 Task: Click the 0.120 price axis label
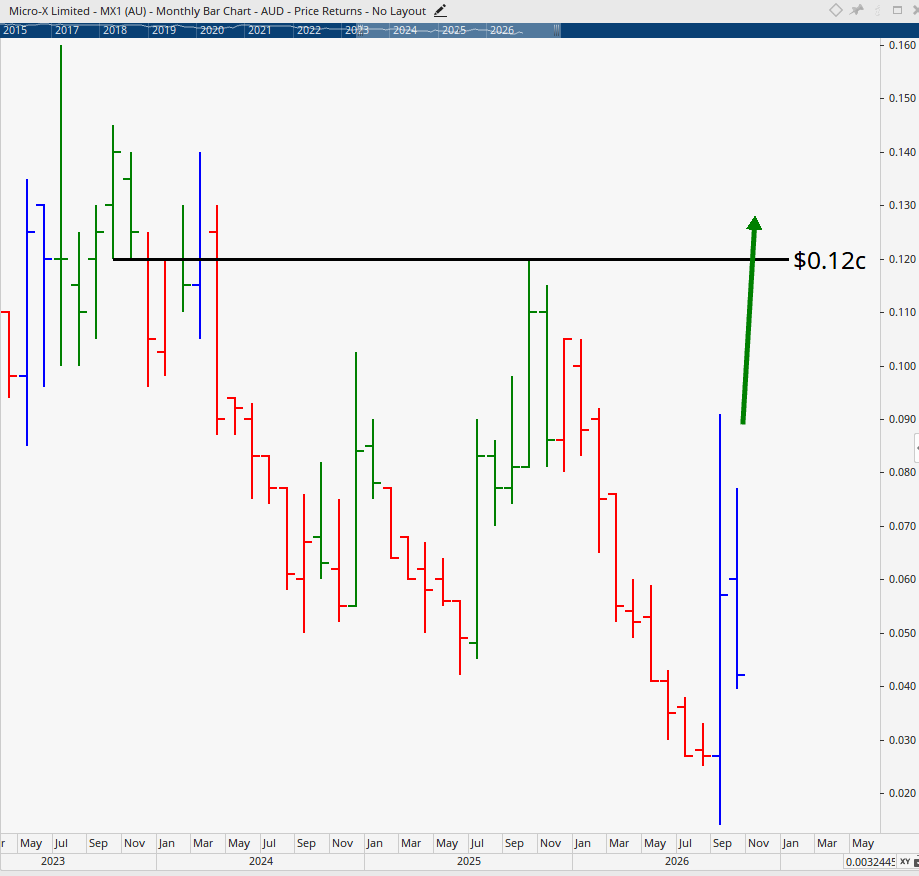[x=902, y=259]
